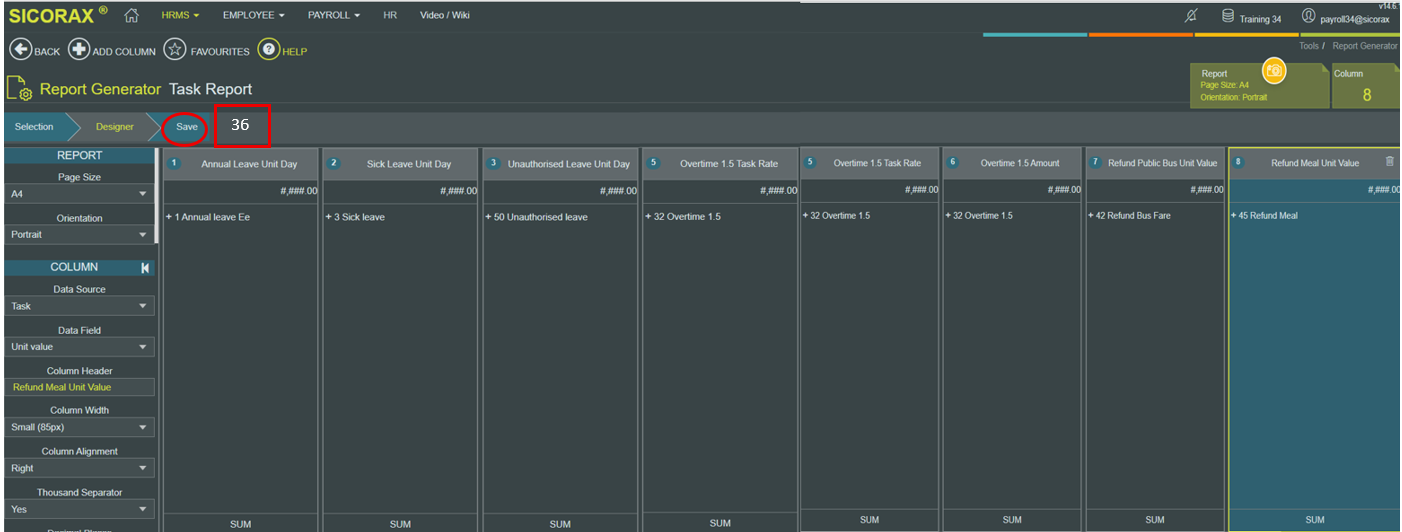The image size is (1402, 532).
Task: Open the Column Alignment Right dropdown
Action: 80,468
